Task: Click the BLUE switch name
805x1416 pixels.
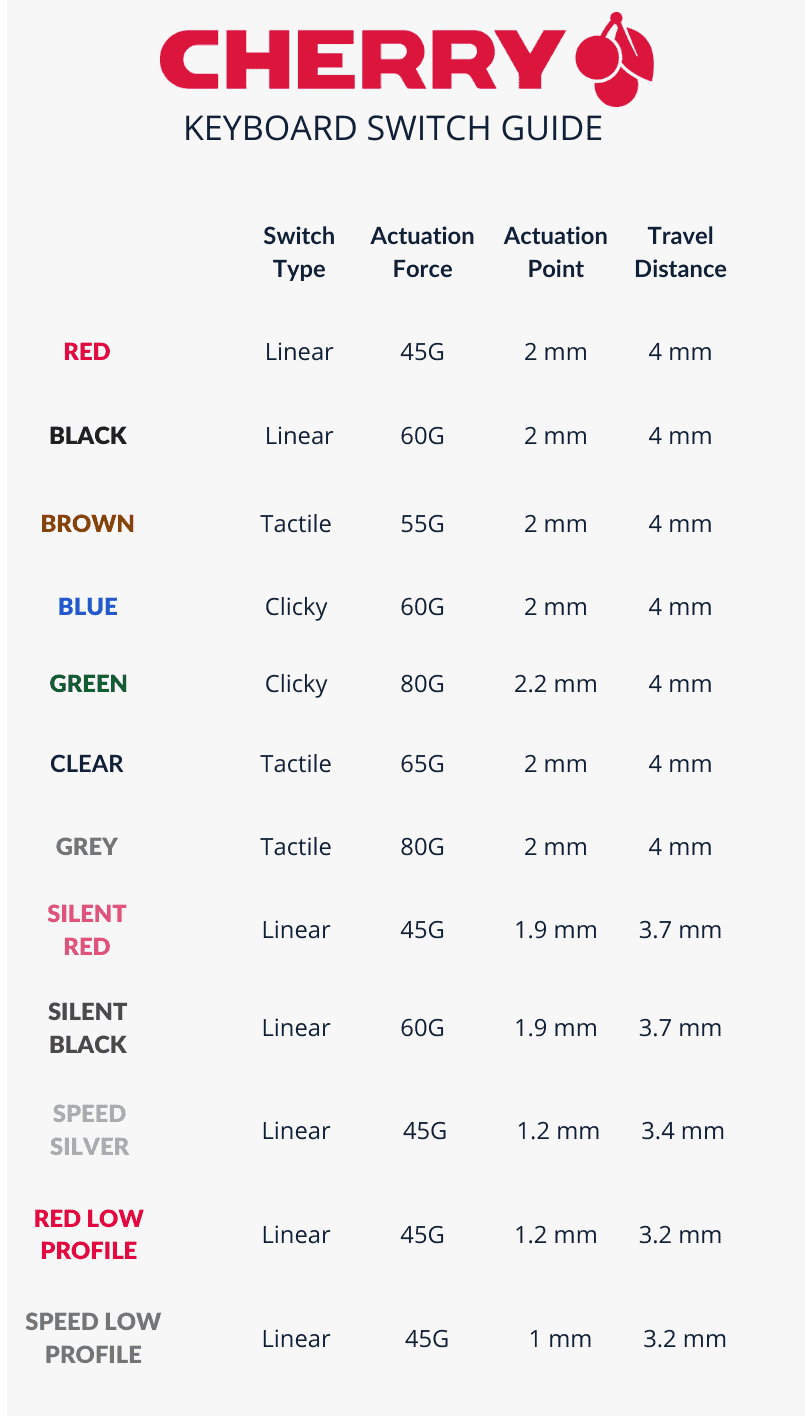Action: pyautogui.click(x=88, y=607)
